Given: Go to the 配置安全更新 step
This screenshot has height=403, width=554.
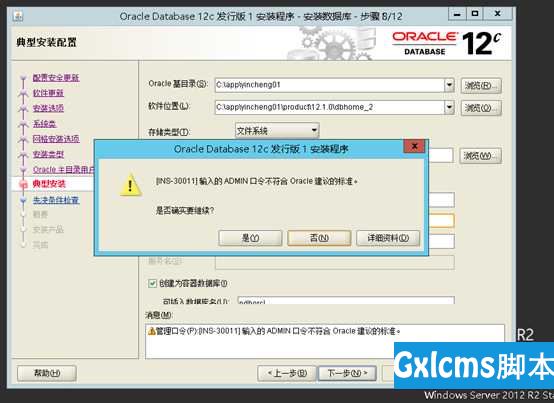Looking at the screenshot, I should [x=56, y=78].
